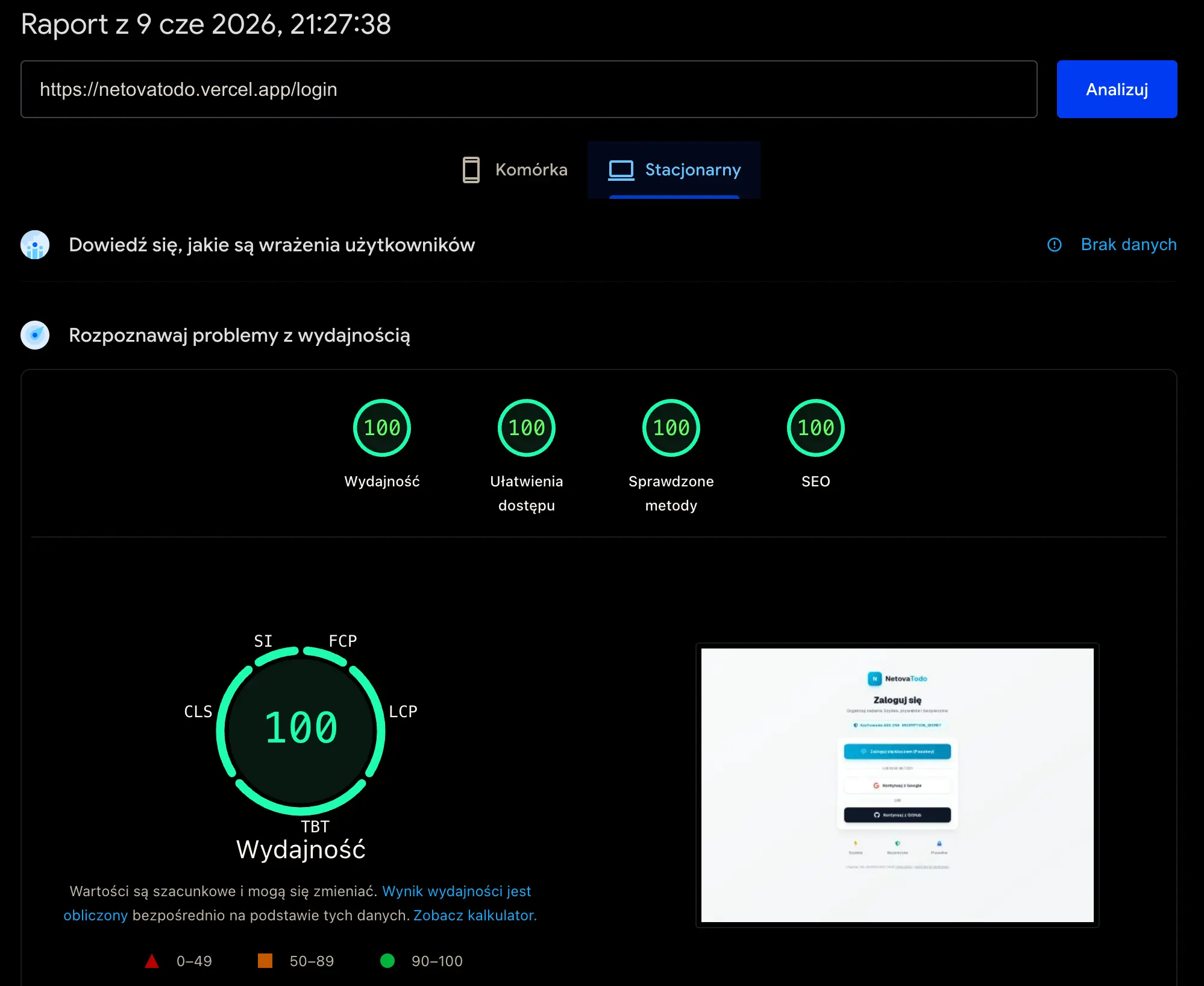Click the user experience section icon
Screen dimensions: 1204x986
click(35, 245)
